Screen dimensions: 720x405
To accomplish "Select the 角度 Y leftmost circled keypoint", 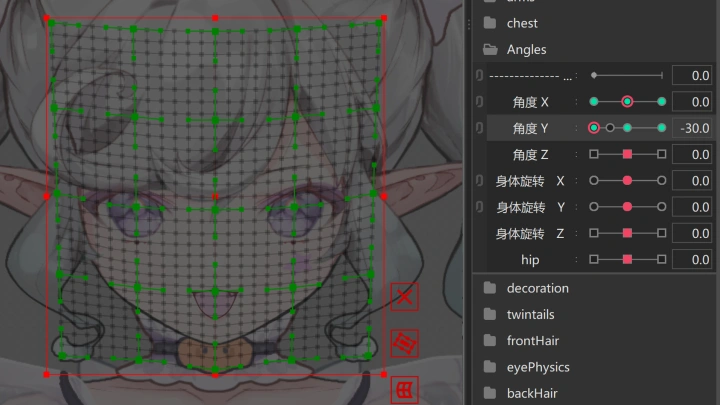I will coord(594,128).
